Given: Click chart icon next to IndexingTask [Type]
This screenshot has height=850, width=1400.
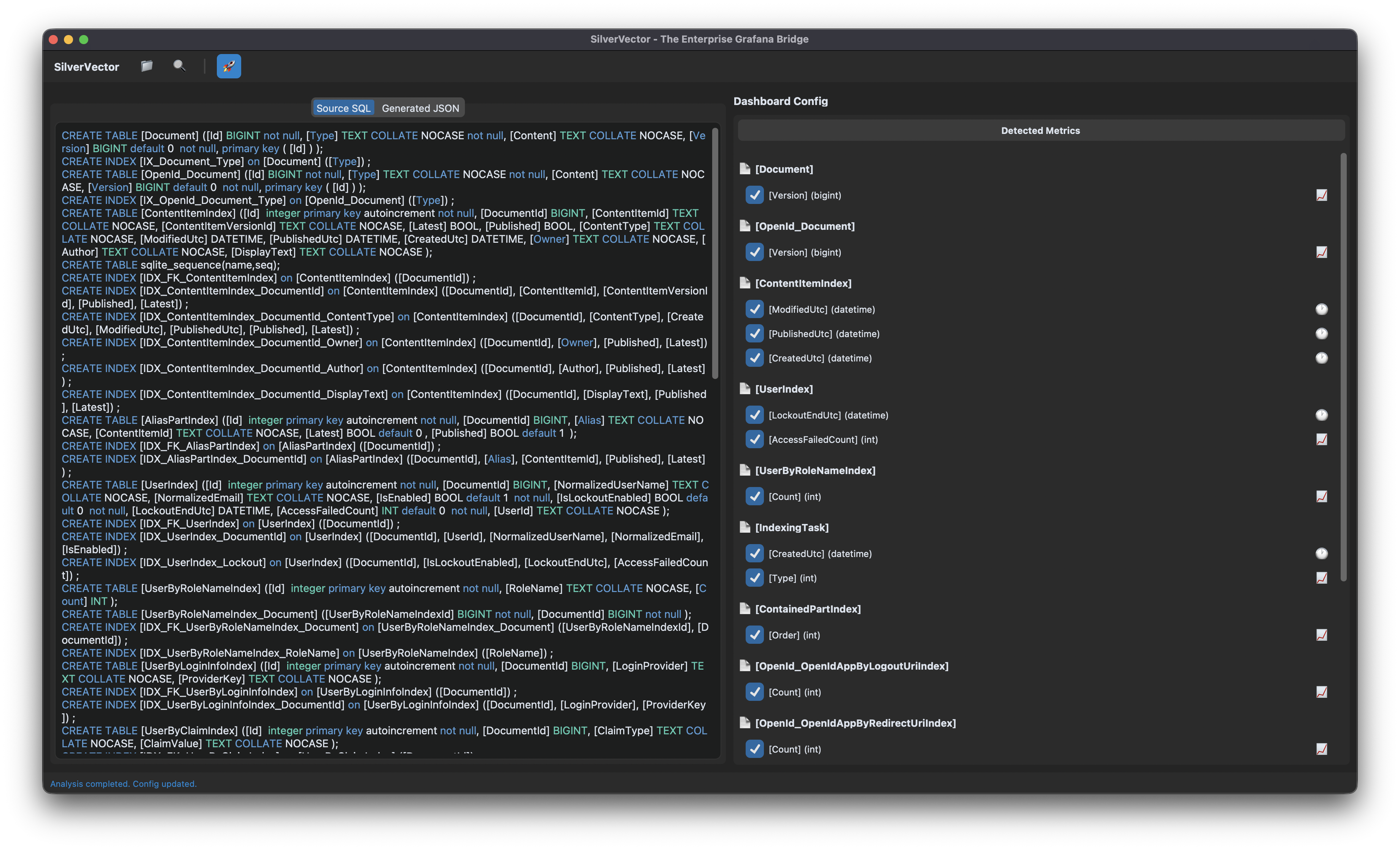Looking at the screenshot, I should tap(1322, 578).
